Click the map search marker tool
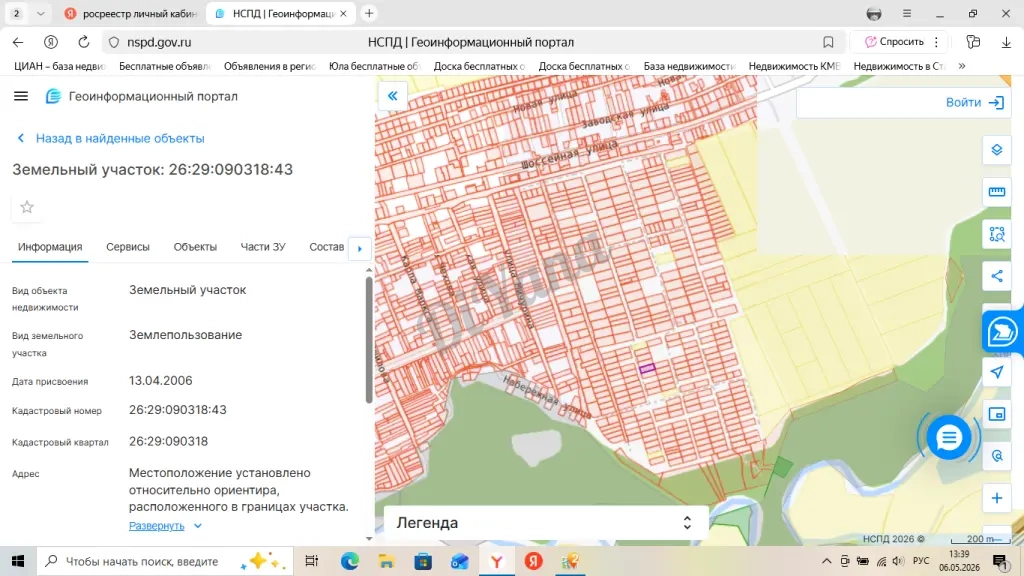The image size is (1024, 576). [x=997, y=456]
